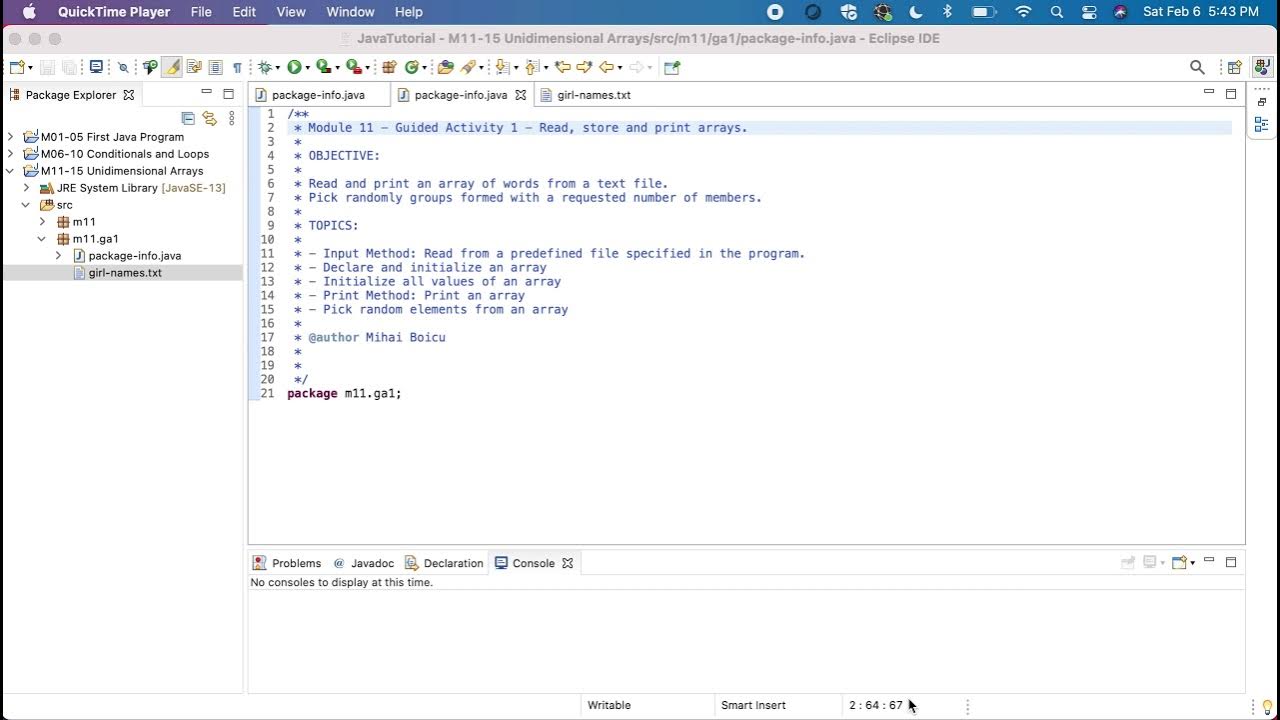Viewport: 1280px width, 720px height.
Task: Open the Apple menu
Action: [29, 12]
